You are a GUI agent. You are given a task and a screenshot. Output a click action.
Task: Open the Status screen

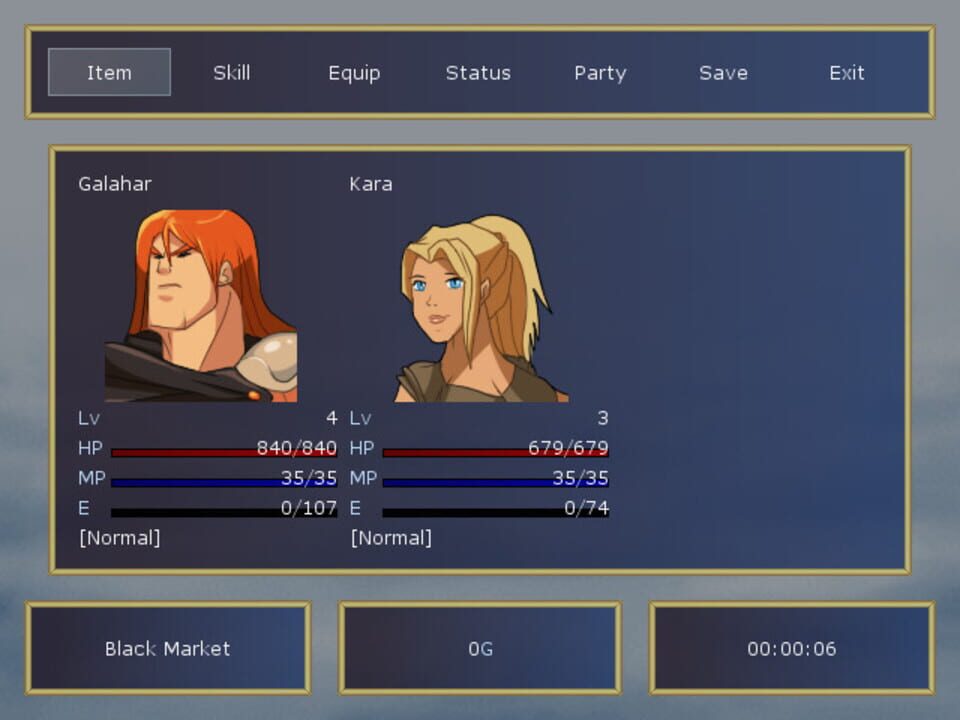click(478, 72)
